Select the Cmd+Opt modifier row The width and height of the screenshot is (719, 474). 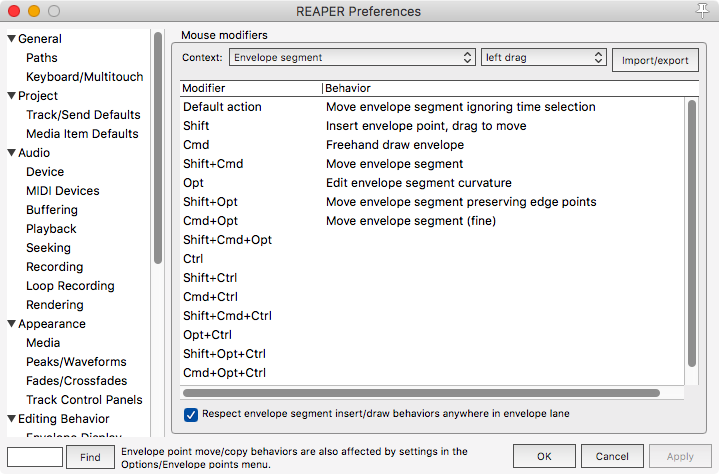[x=431, y=221]
